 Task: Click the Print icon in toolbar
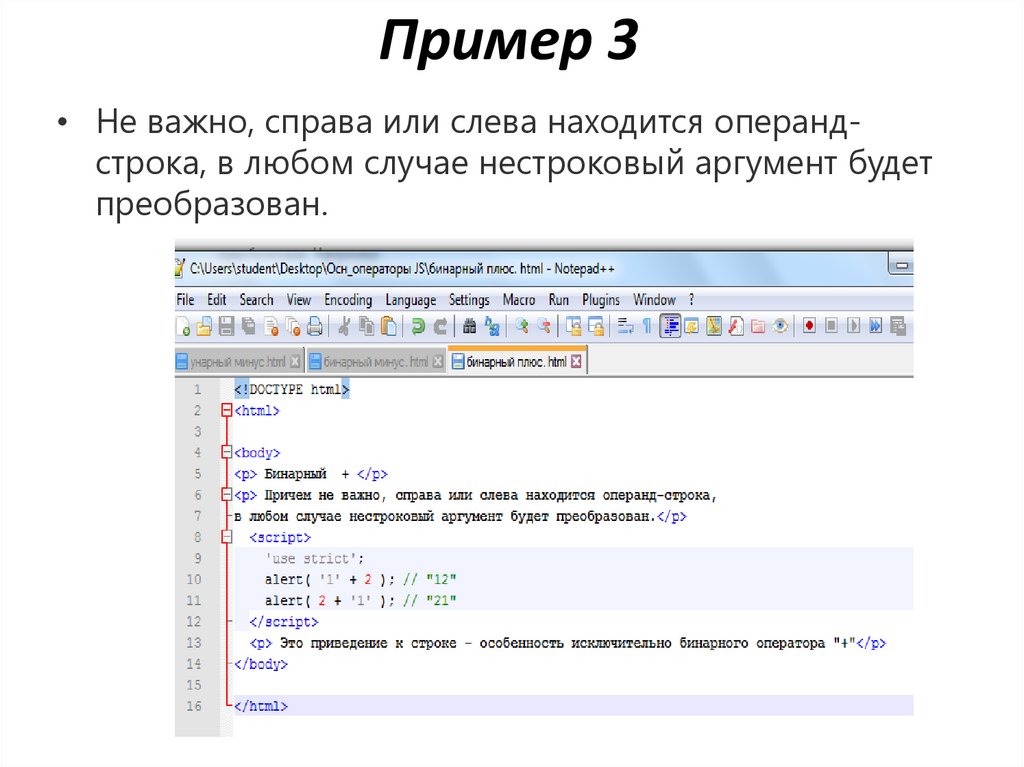(314, 326)
